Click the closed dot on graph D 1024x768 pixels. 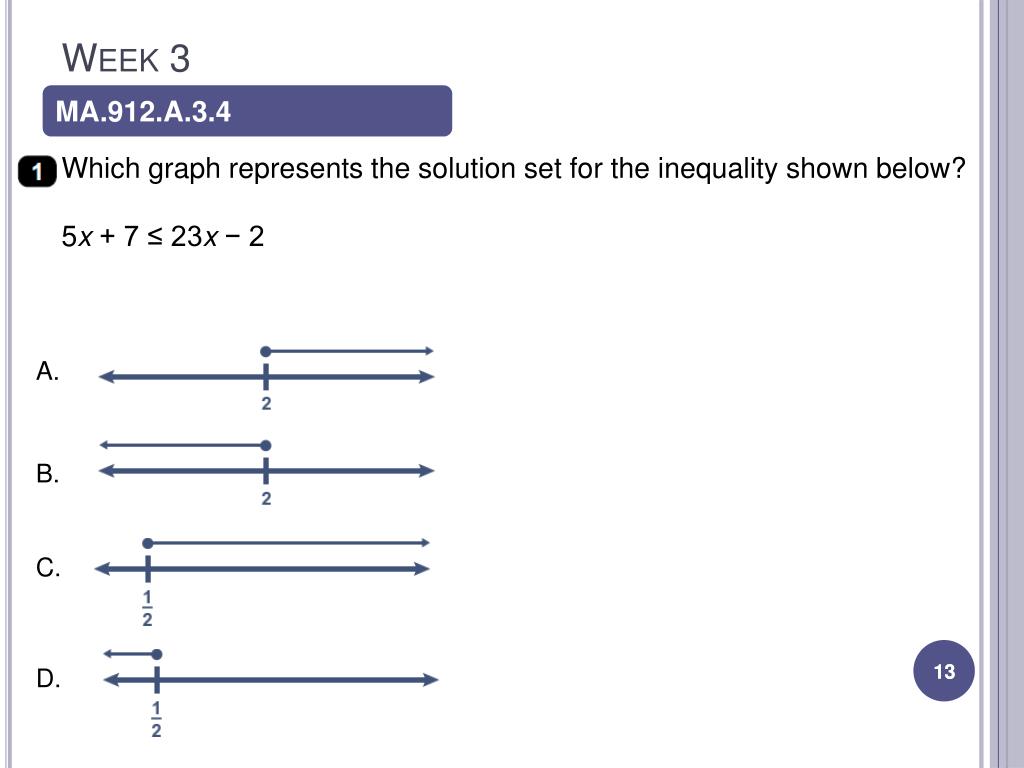click(157, 654)
